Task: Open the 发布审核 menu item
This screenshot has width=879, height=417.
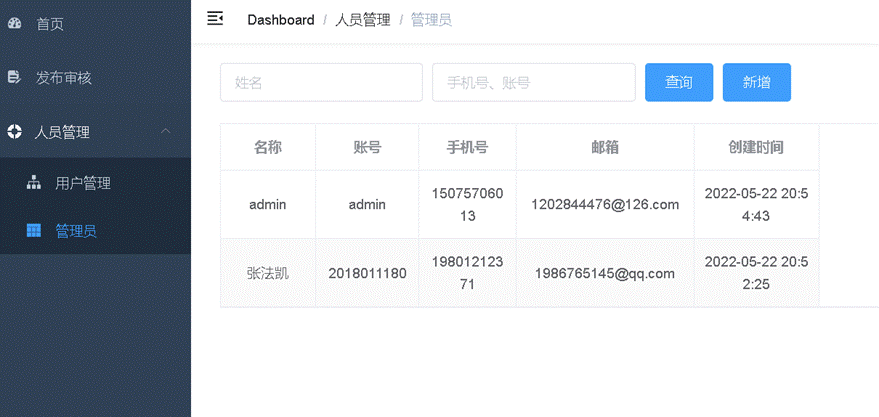Action: click(x=95, y=78)
